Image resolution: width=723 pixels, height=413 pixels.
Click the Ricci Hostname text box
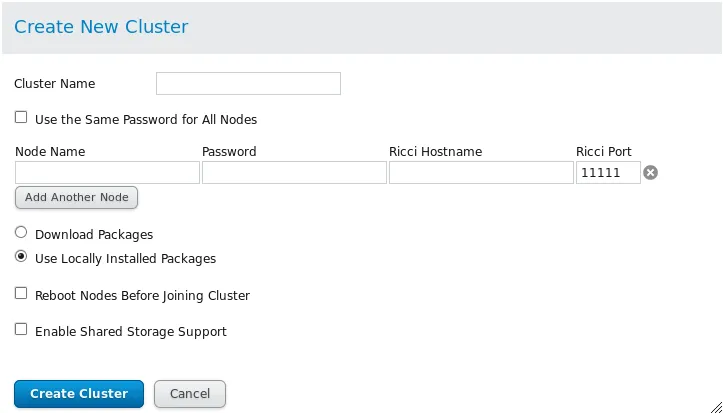(481, 173)
